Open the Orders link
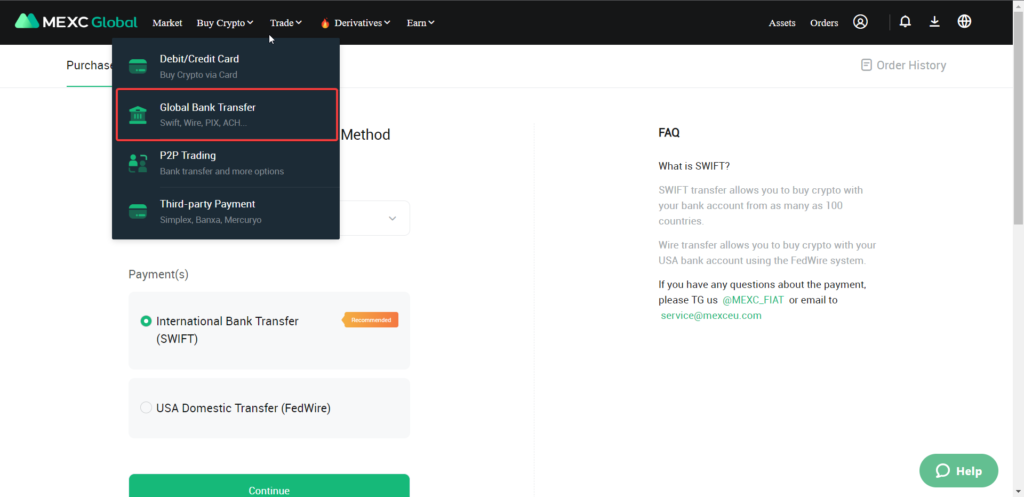Viewport: 1024px width, 497px height. pyautogui.click(x=824, y=23)
